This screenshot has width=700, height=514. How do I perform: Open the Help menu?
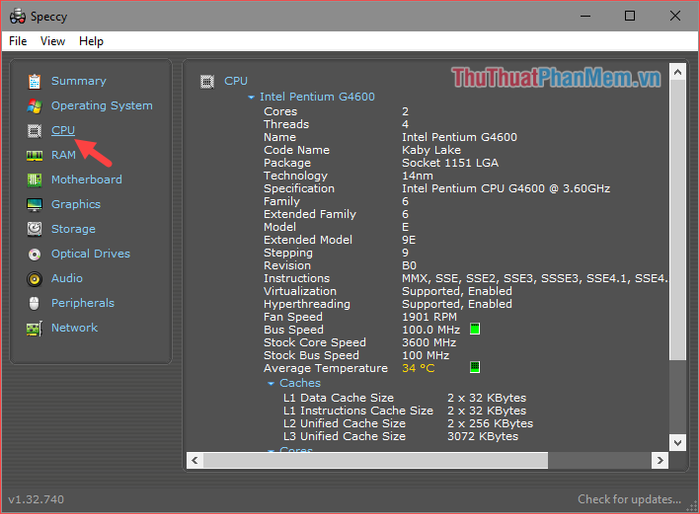(x=91, y=41)
